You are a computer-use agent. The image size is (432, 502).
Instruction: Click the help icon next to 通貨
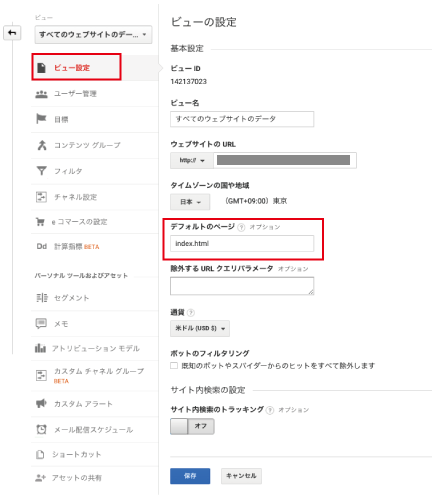coord(191,313)
